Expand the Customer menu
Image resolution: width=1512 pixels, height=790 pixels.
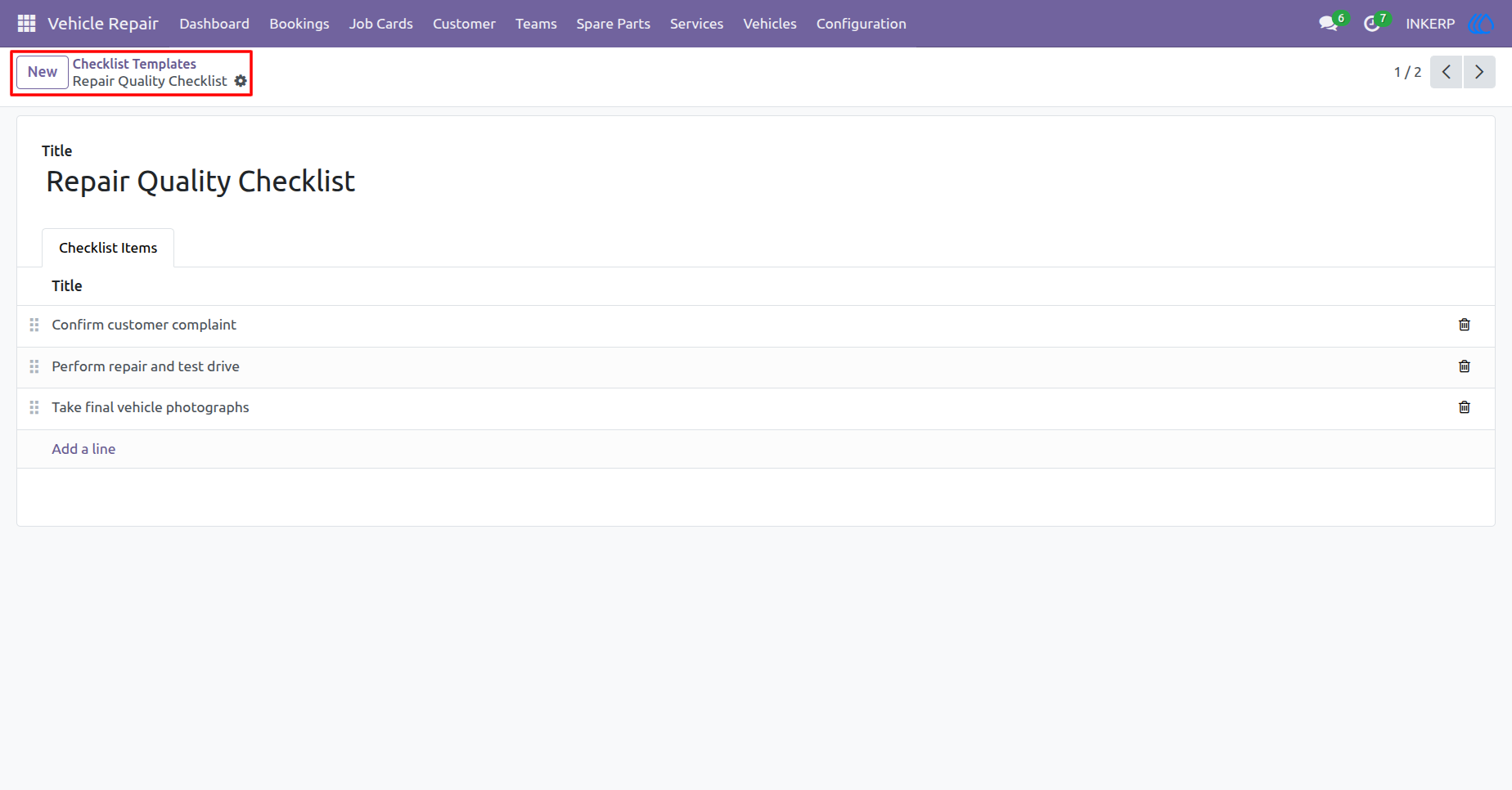[x=464, y=24]
